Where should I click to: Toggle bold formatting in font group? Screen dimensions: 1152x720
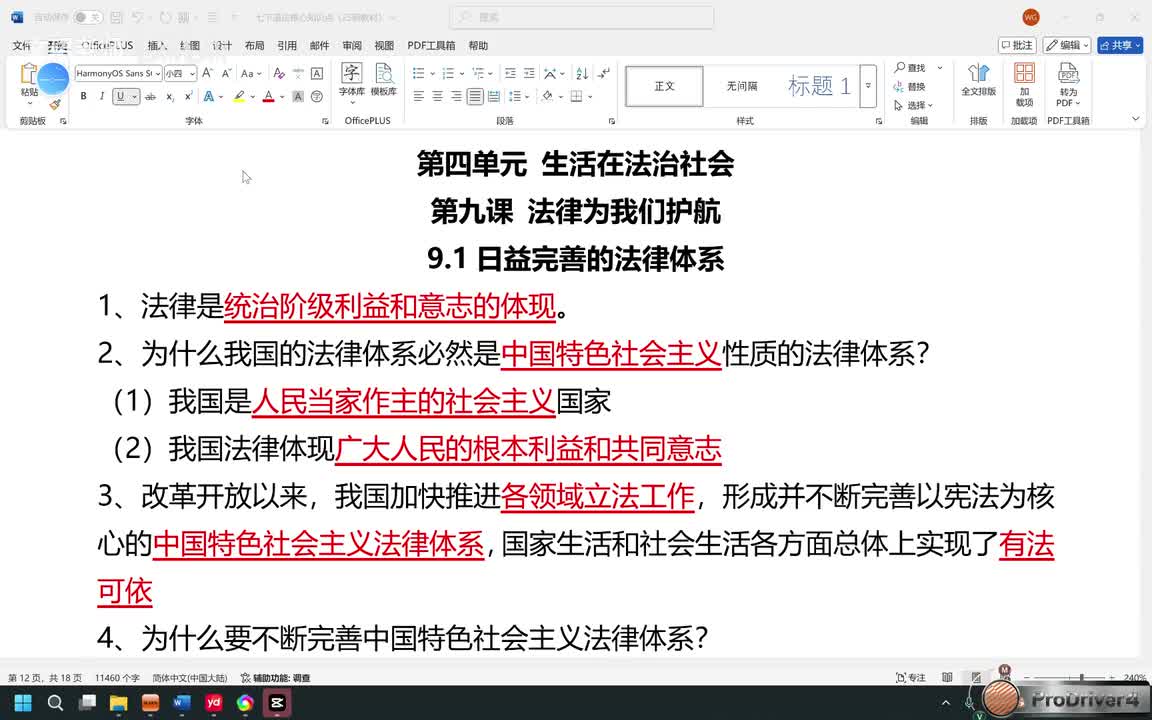pyautogui.click(x=84, y=96)
